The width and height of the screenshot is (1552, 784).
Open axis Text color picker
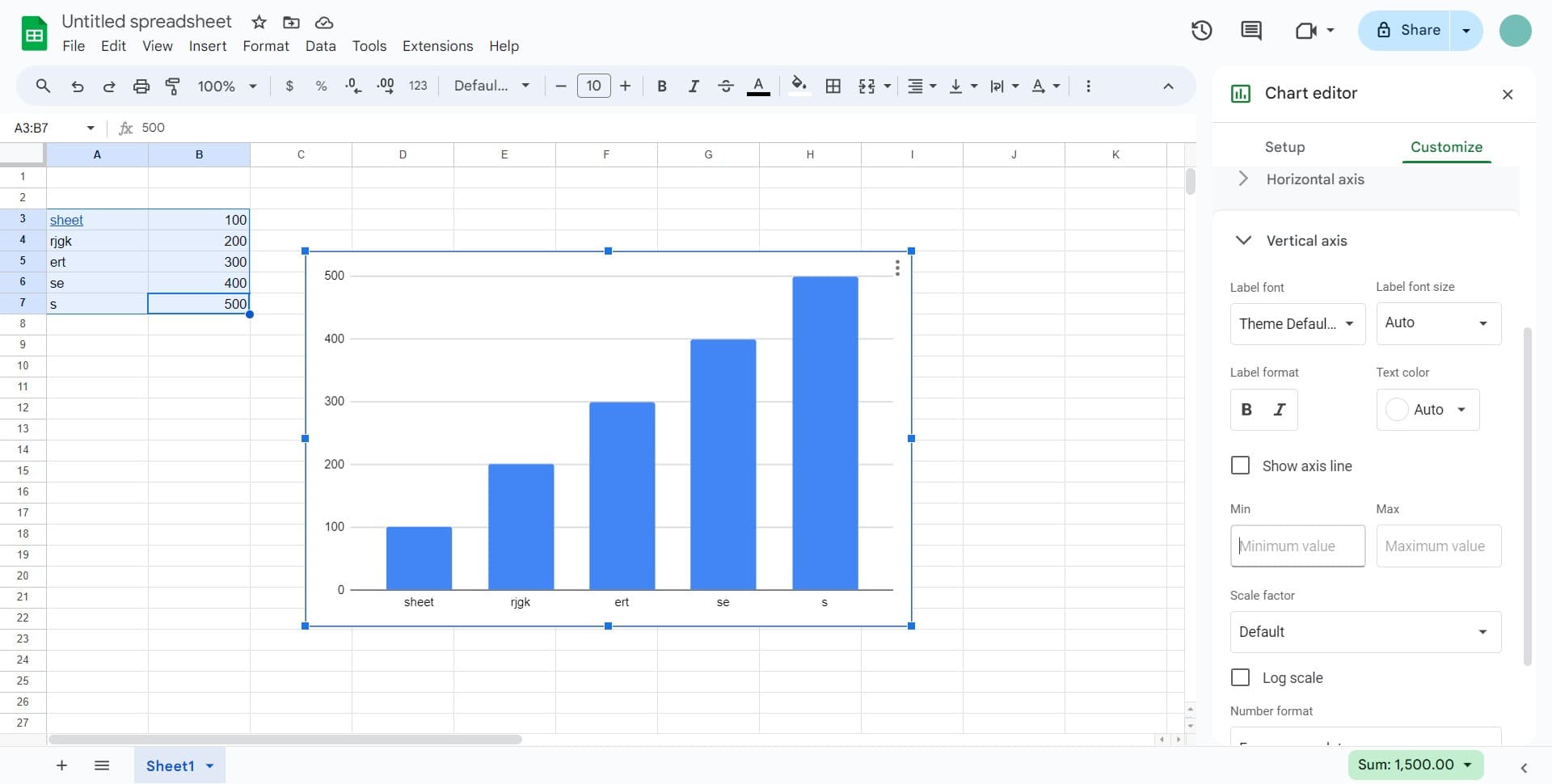(1428, 410)
